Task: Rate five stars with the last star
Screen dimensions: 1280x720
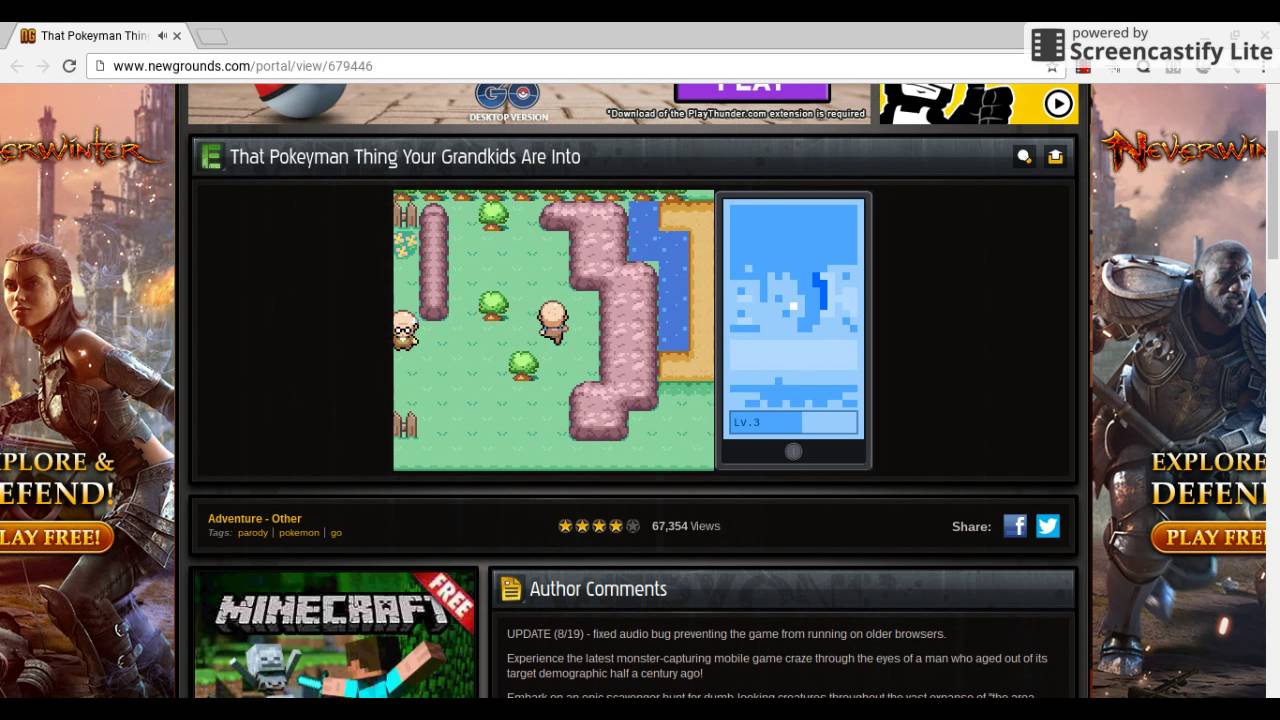Action: (x=633, y=526)
